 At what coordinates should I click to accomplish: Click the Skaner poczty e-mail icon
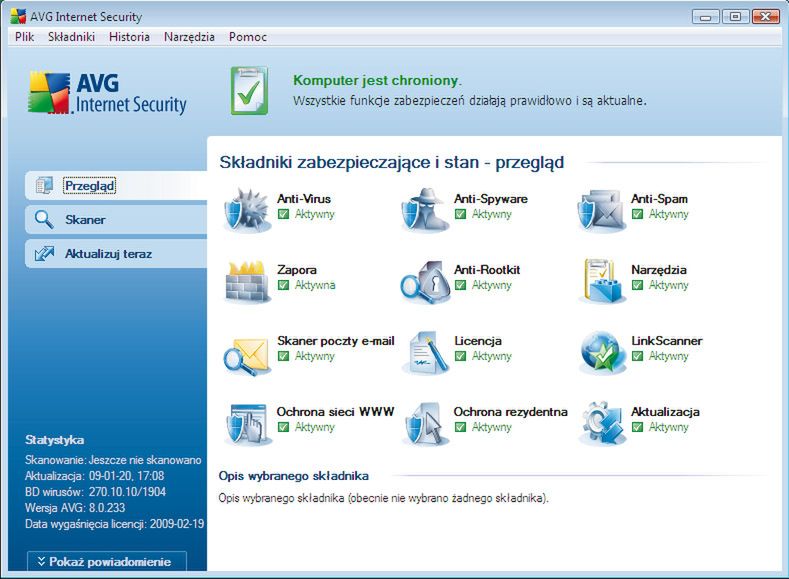coord(247,352)
